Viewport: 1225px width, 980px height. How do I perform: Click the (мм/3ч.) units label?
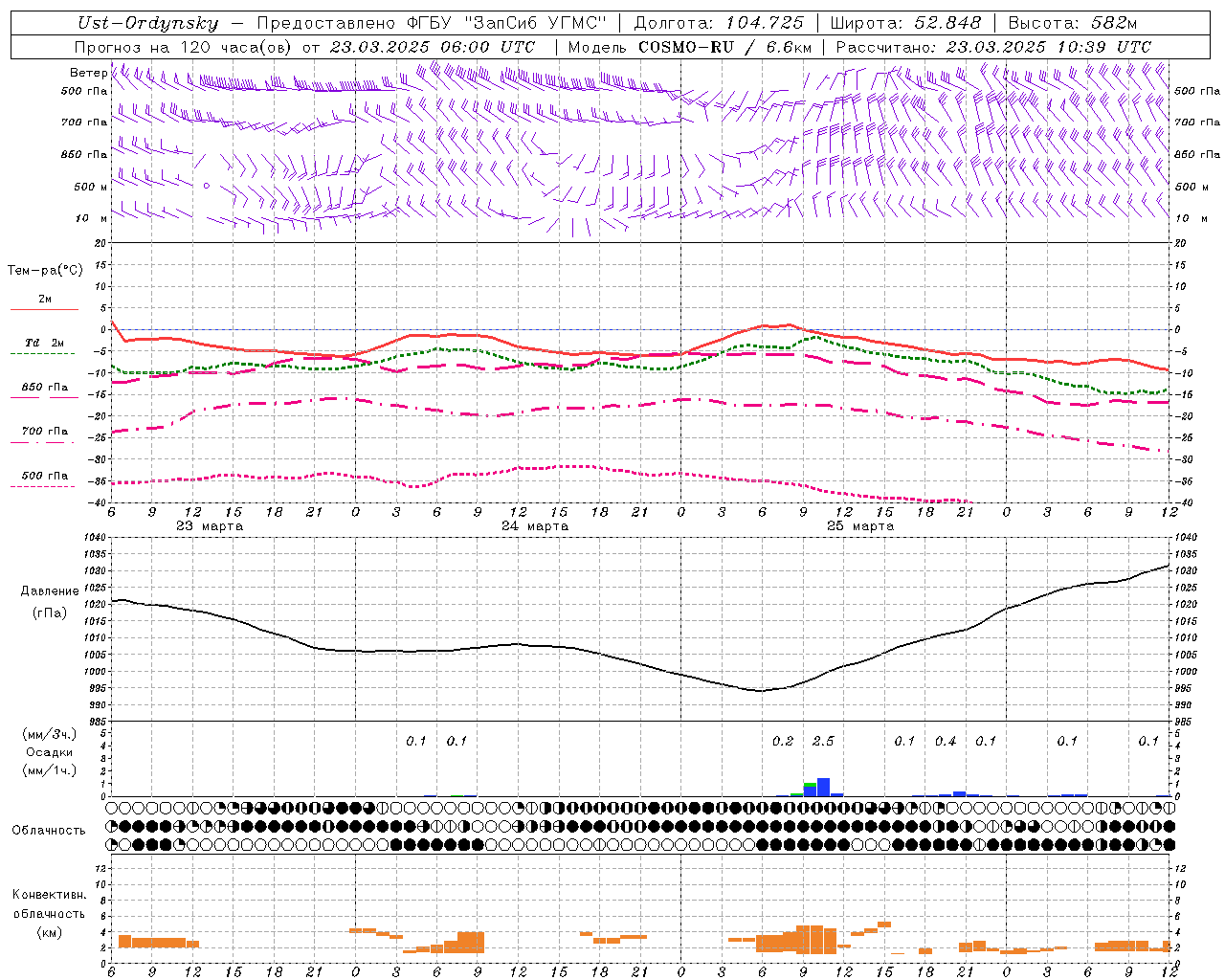click(x=49, y=734)
